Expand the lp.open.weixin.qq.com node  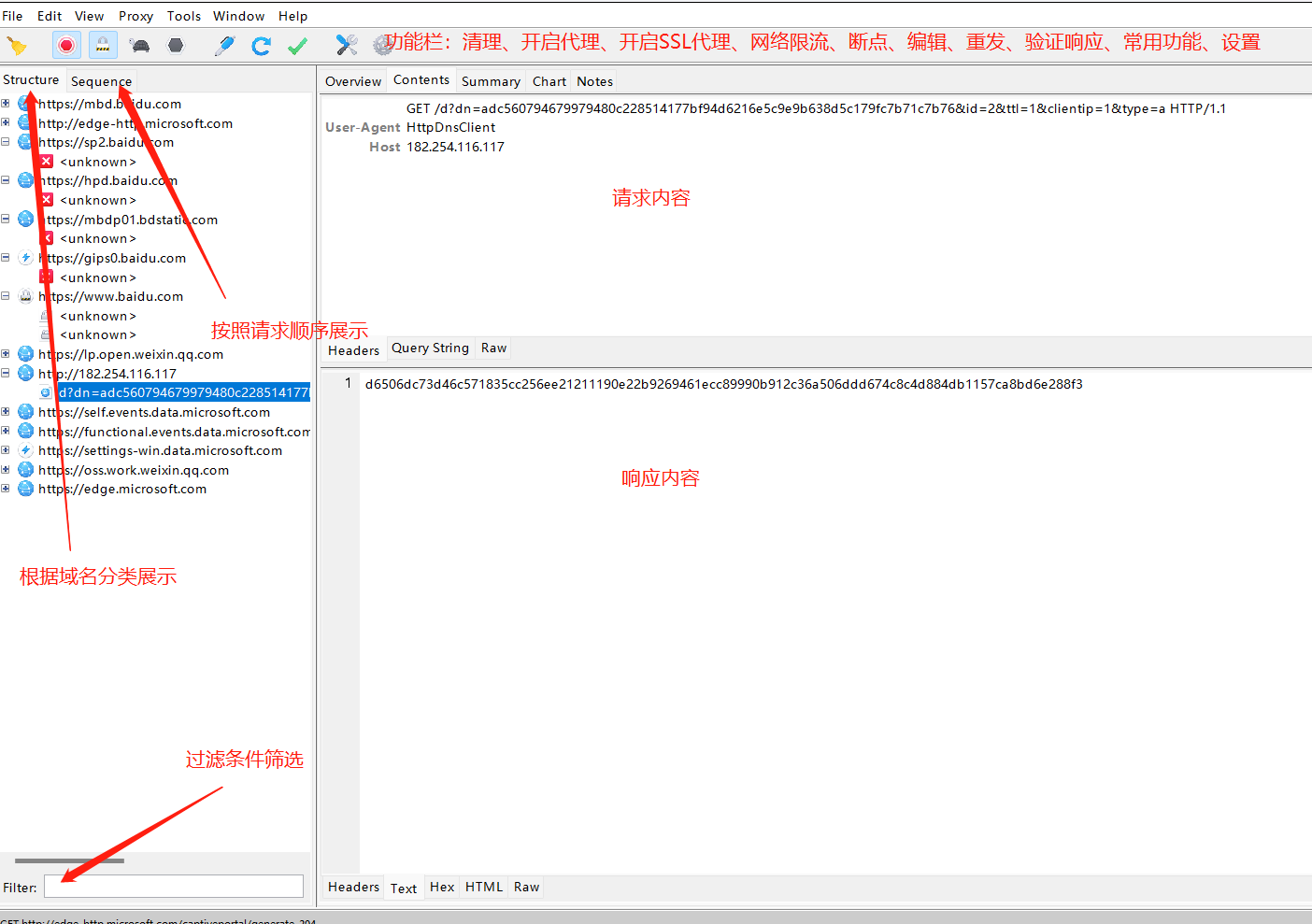pos(6,353)
